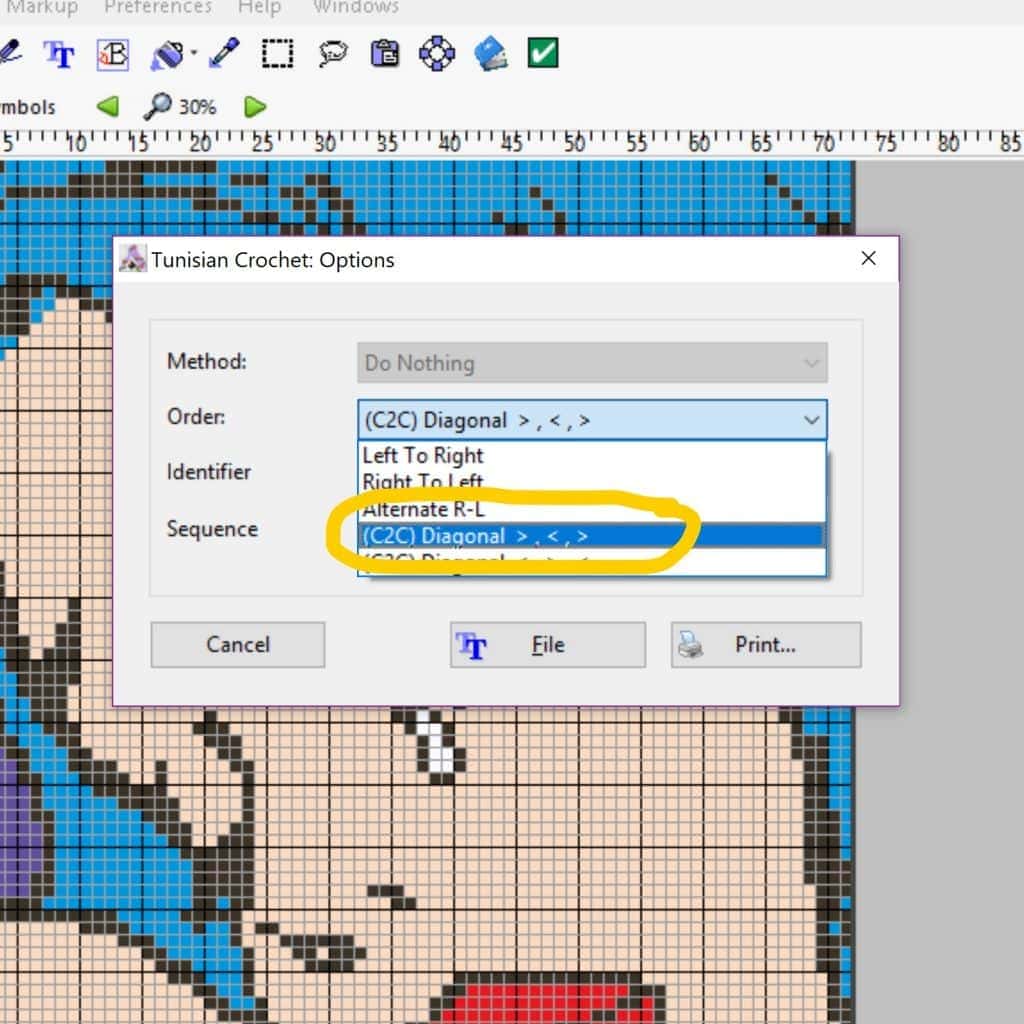The image size is (1024, 1024).
Task: Click the magnifier zoom 30% icon
Action: point(157,106)
